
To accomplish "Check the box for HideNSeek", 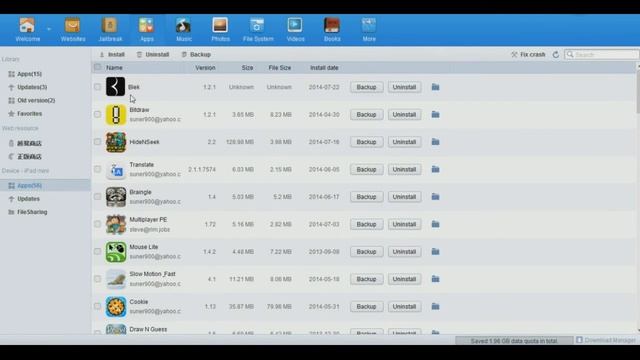I will point(97,142).
